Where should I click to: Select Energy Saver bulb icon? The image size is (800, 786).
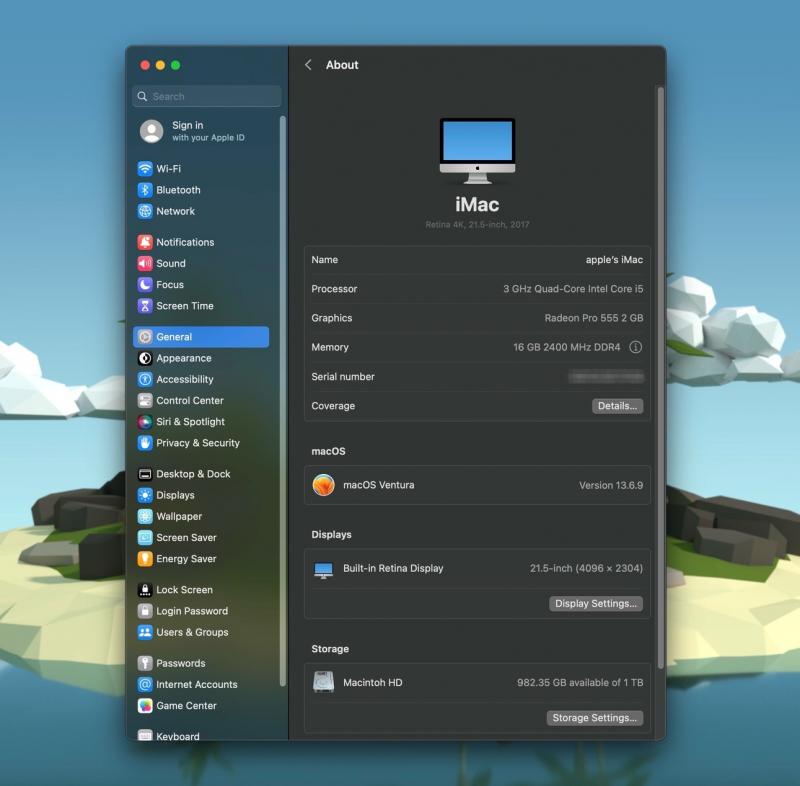[145, 559]
